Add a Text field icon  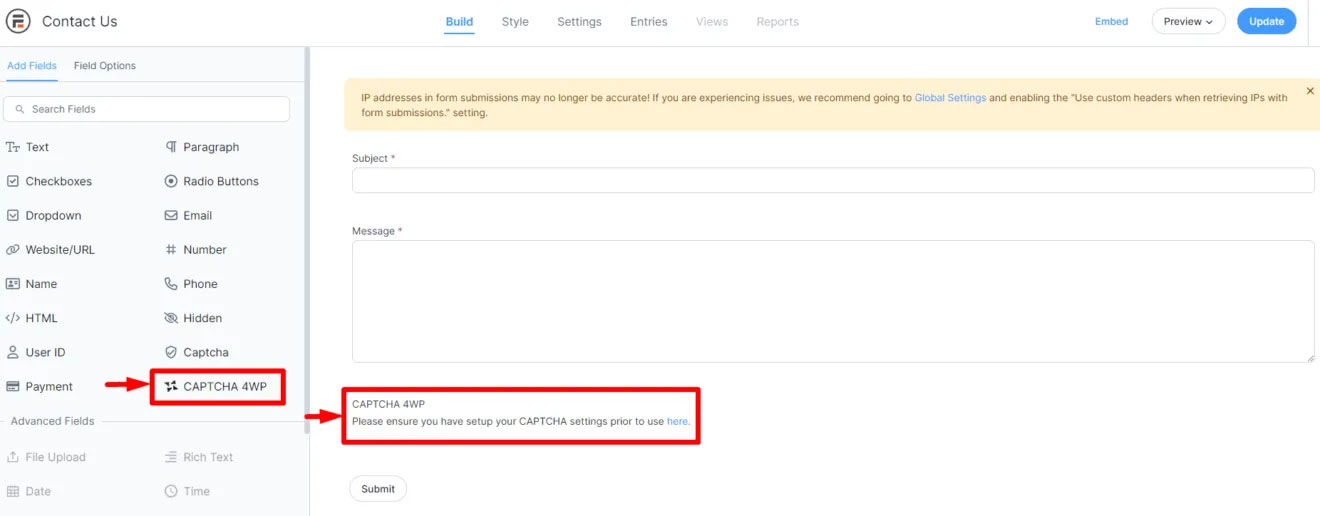tap(13, 147)
